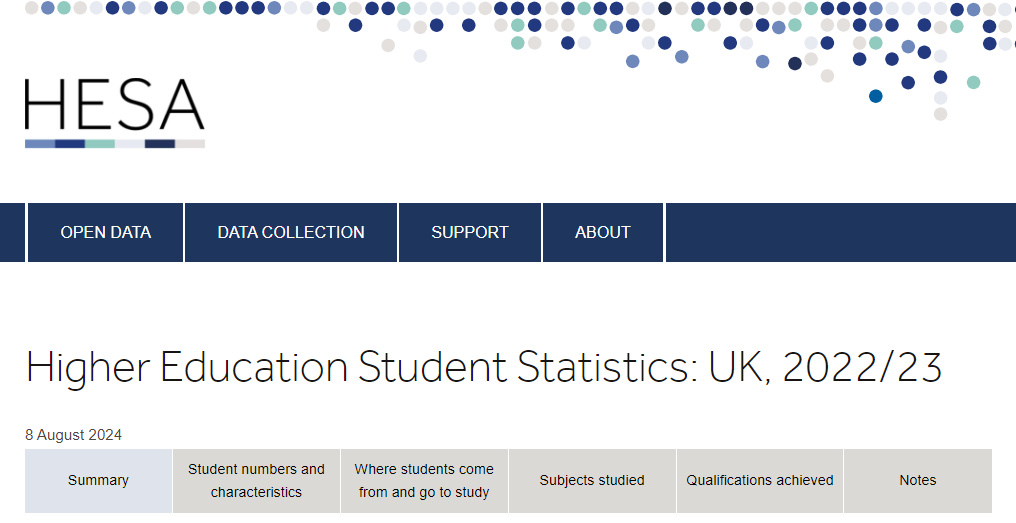Image resolution: width=1016 pixels, height=523 pixels.
Task: Click the HESA logo
Action: click(x=115, y=113)
